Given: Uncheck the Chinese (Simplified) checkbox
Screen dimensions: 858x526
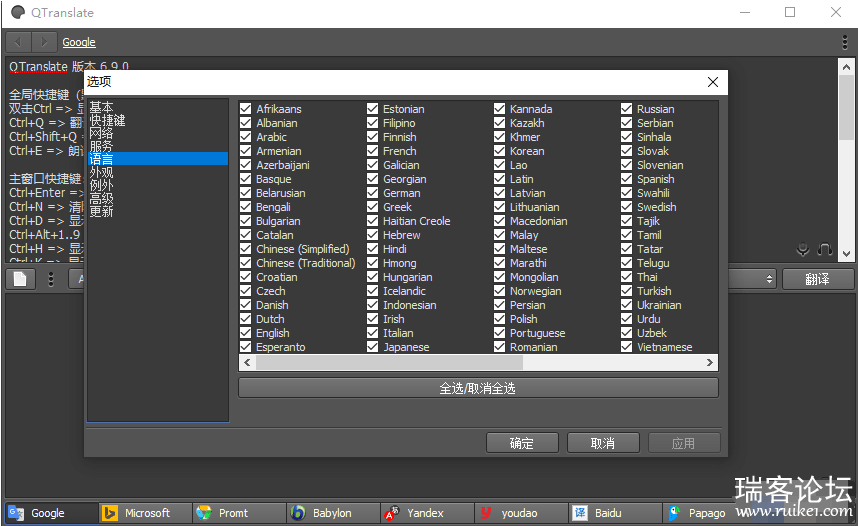Looking at the screenshot, I should click(x=246, y=248).
